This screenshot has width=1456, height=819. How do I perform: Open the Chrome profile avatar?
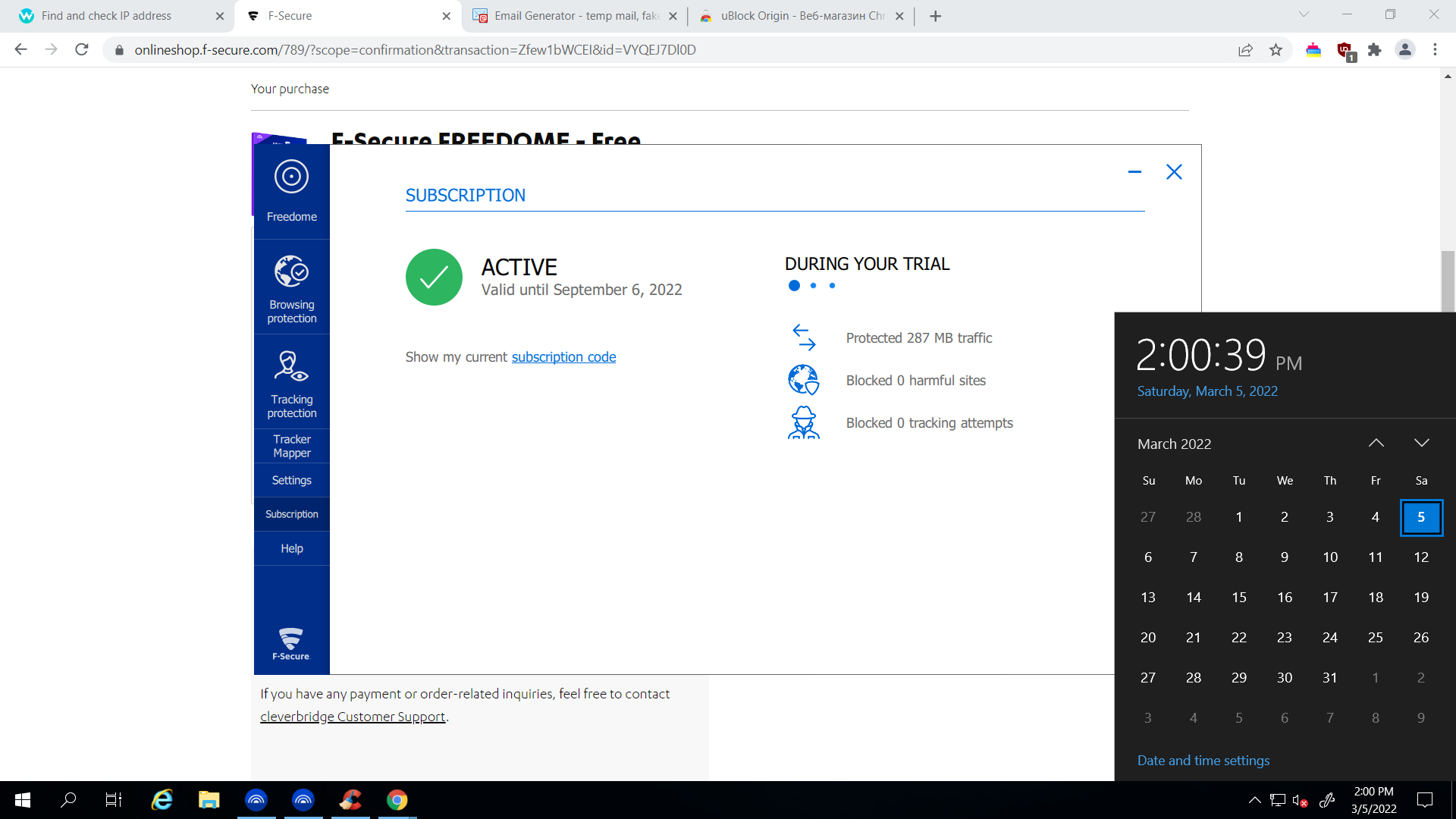point(1405,50)
